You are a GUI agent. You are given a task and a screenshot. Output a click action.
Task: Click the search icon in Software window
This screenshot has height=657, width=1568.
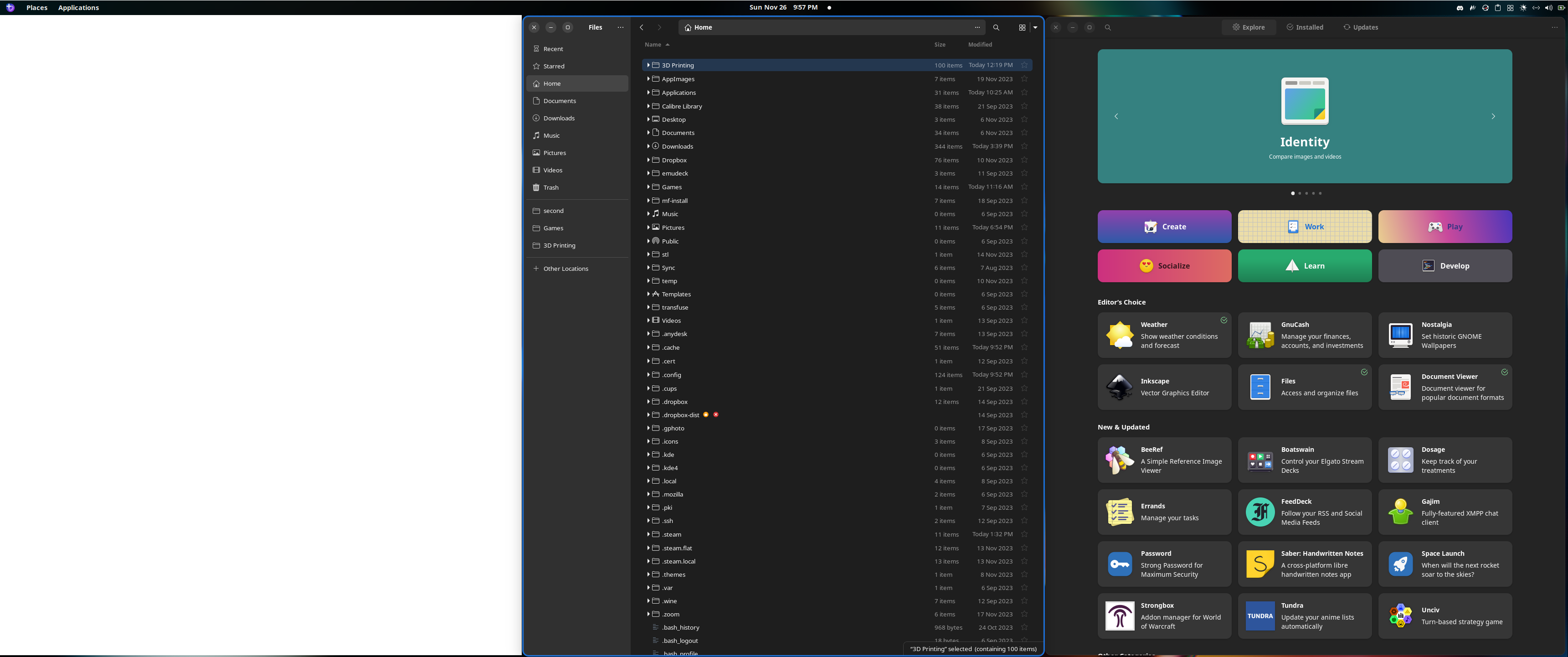click(1107, 27)
